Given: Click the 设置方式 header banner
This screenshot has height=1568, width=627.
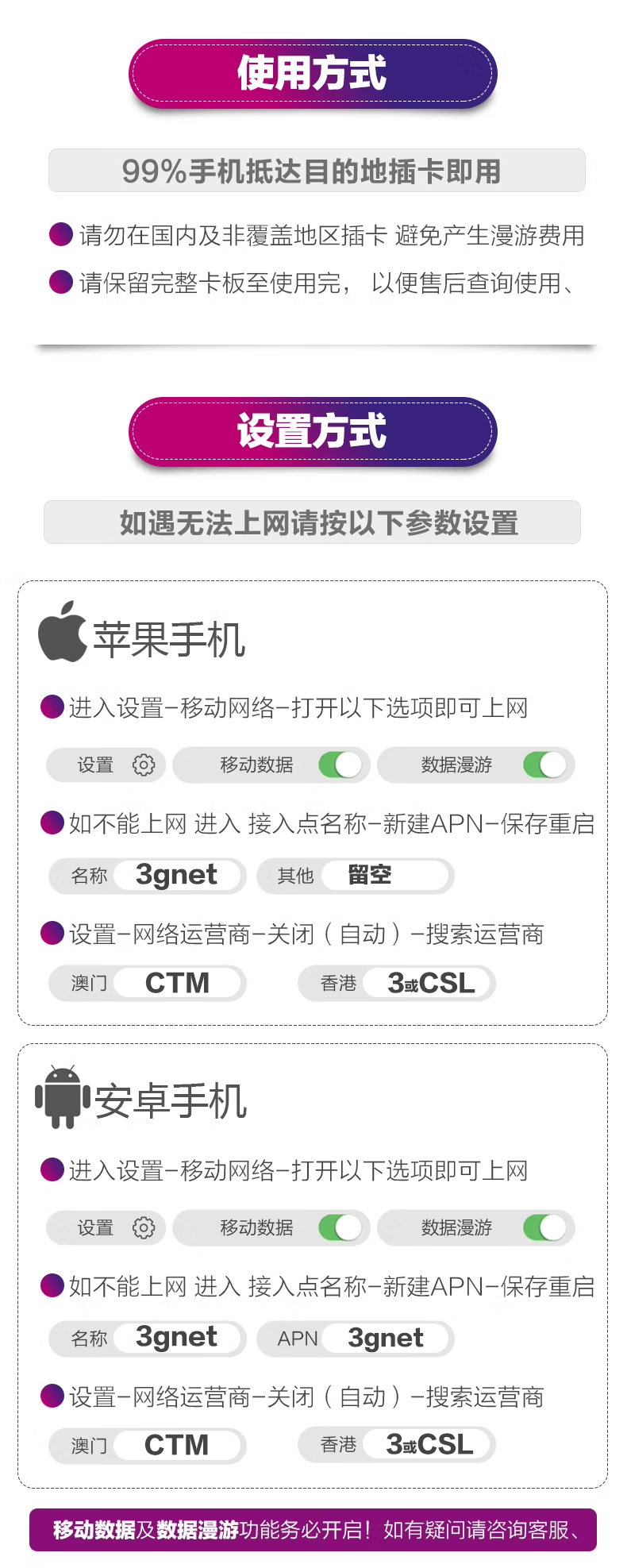Looking at the screenshot, I should [313, 432].
